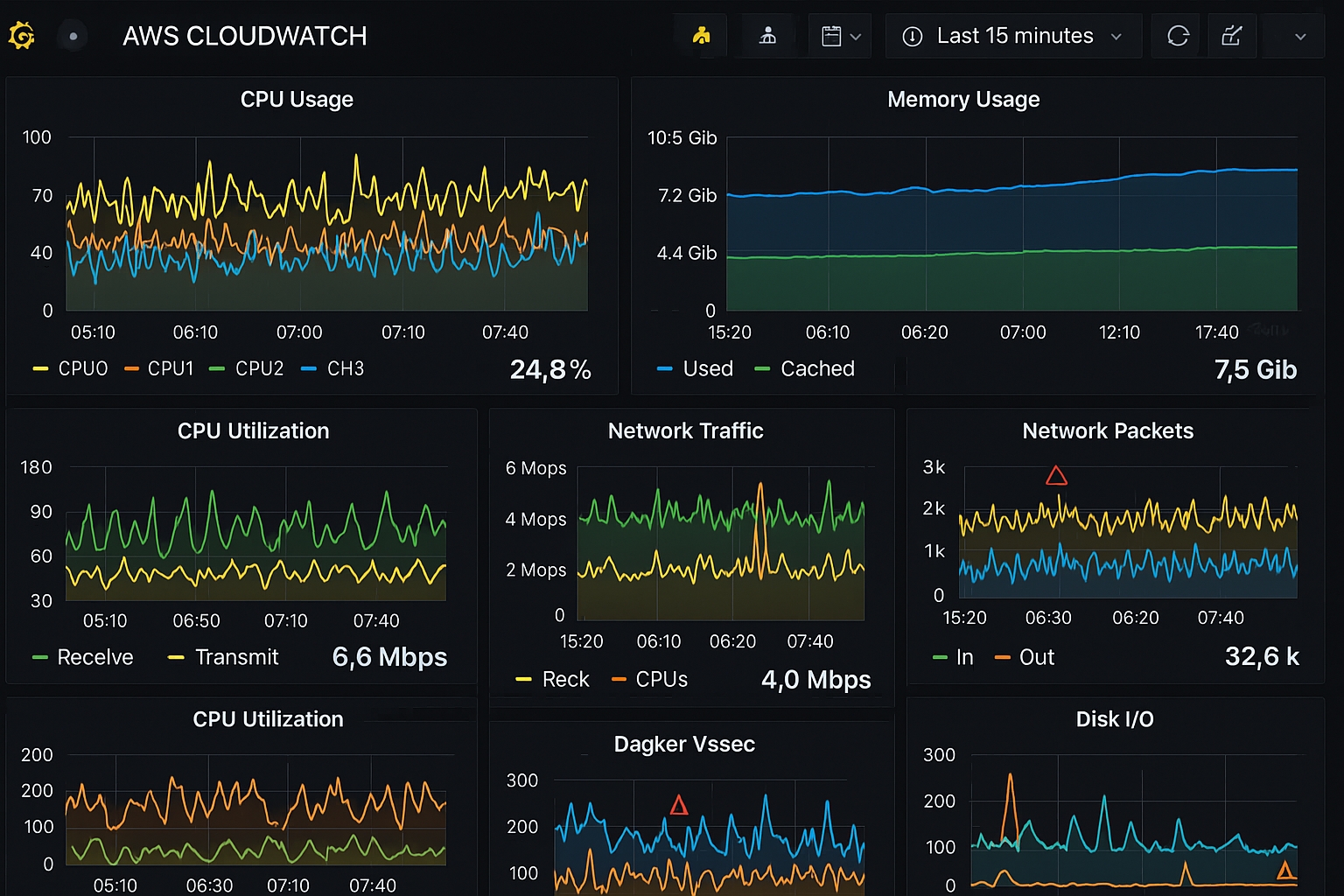This screenshot has height=896, width=1344.
Task: Click the 17:40 time label in Memory Usage
Action: 1216,332
